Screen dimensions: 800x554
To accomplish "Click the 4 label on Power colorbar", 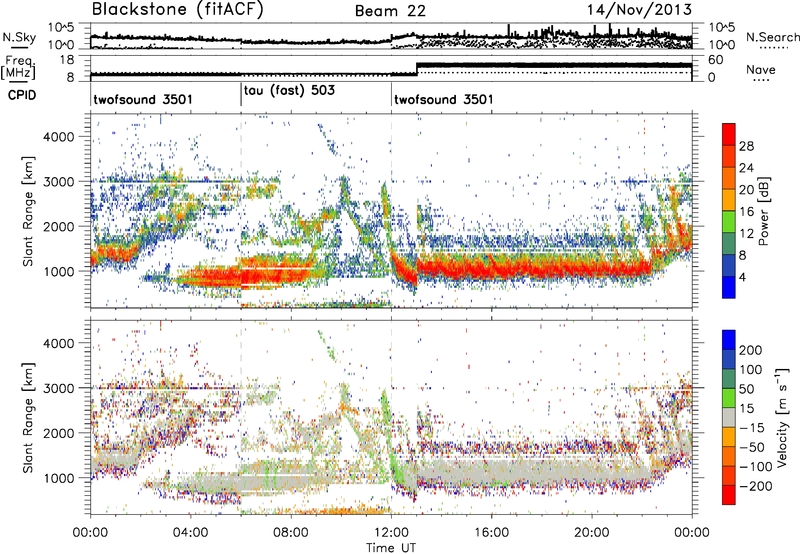I will 742,278.
